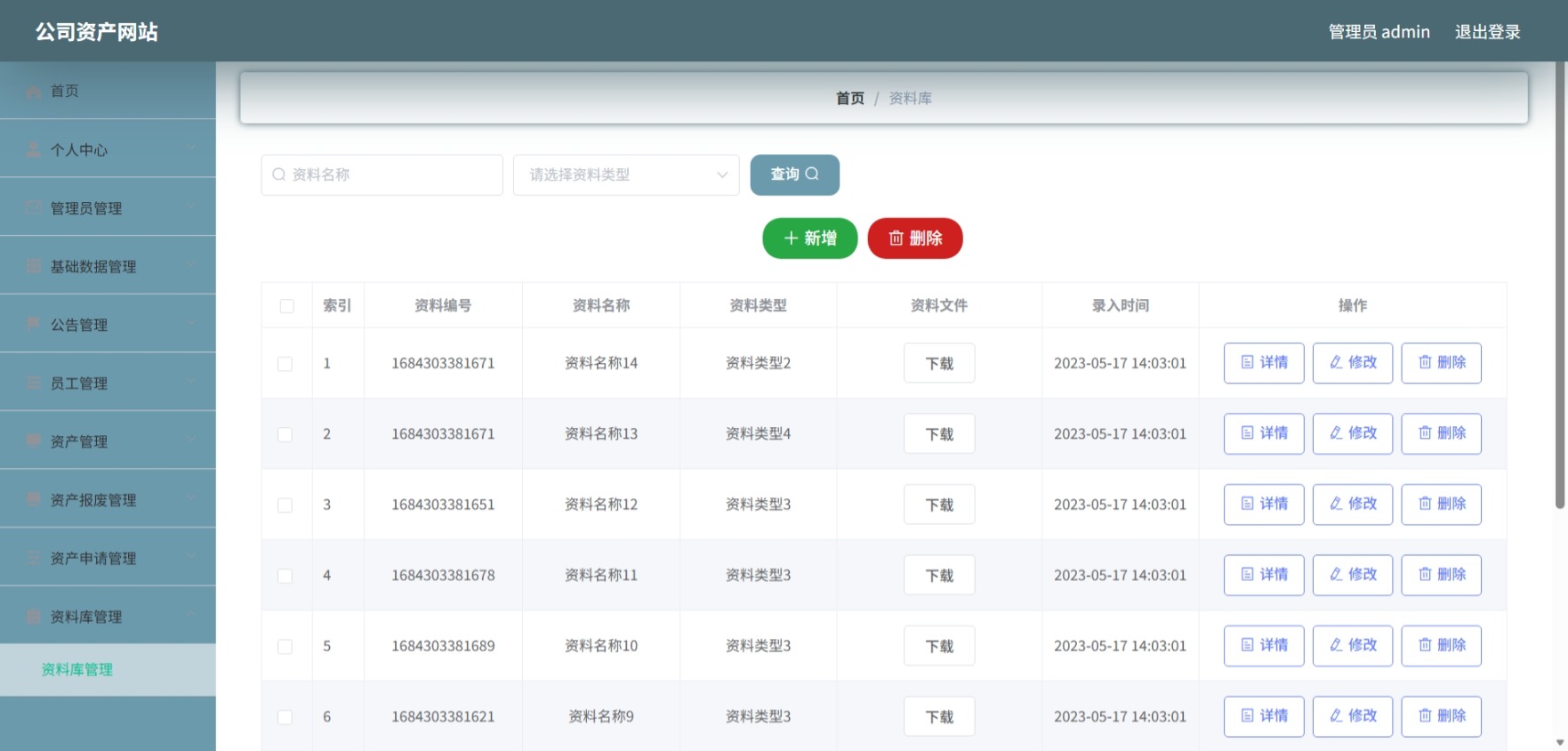Tick the checkbox for row 资料名称9
This screenshot has width=1568, height=751.
tap(285, 717)
